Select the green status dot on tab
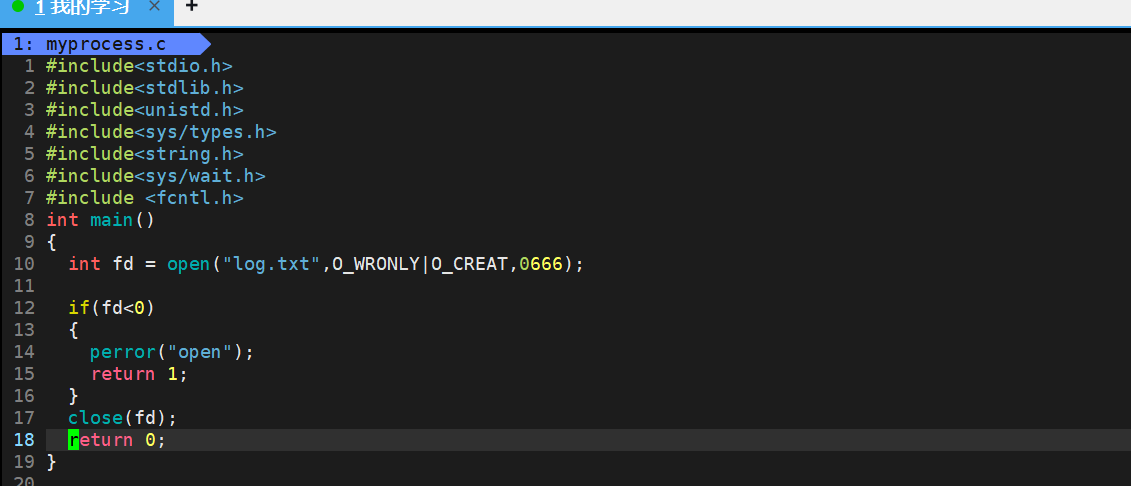Viewport: 1131px width, 486px height. point(18,6)
